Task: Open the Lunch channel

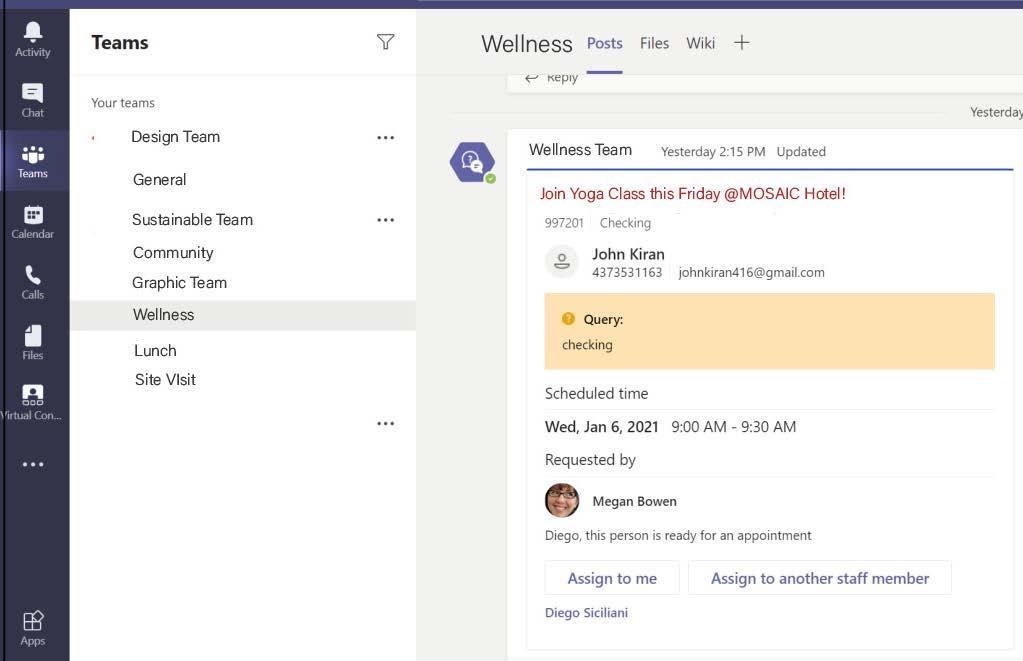Action: 155,351
